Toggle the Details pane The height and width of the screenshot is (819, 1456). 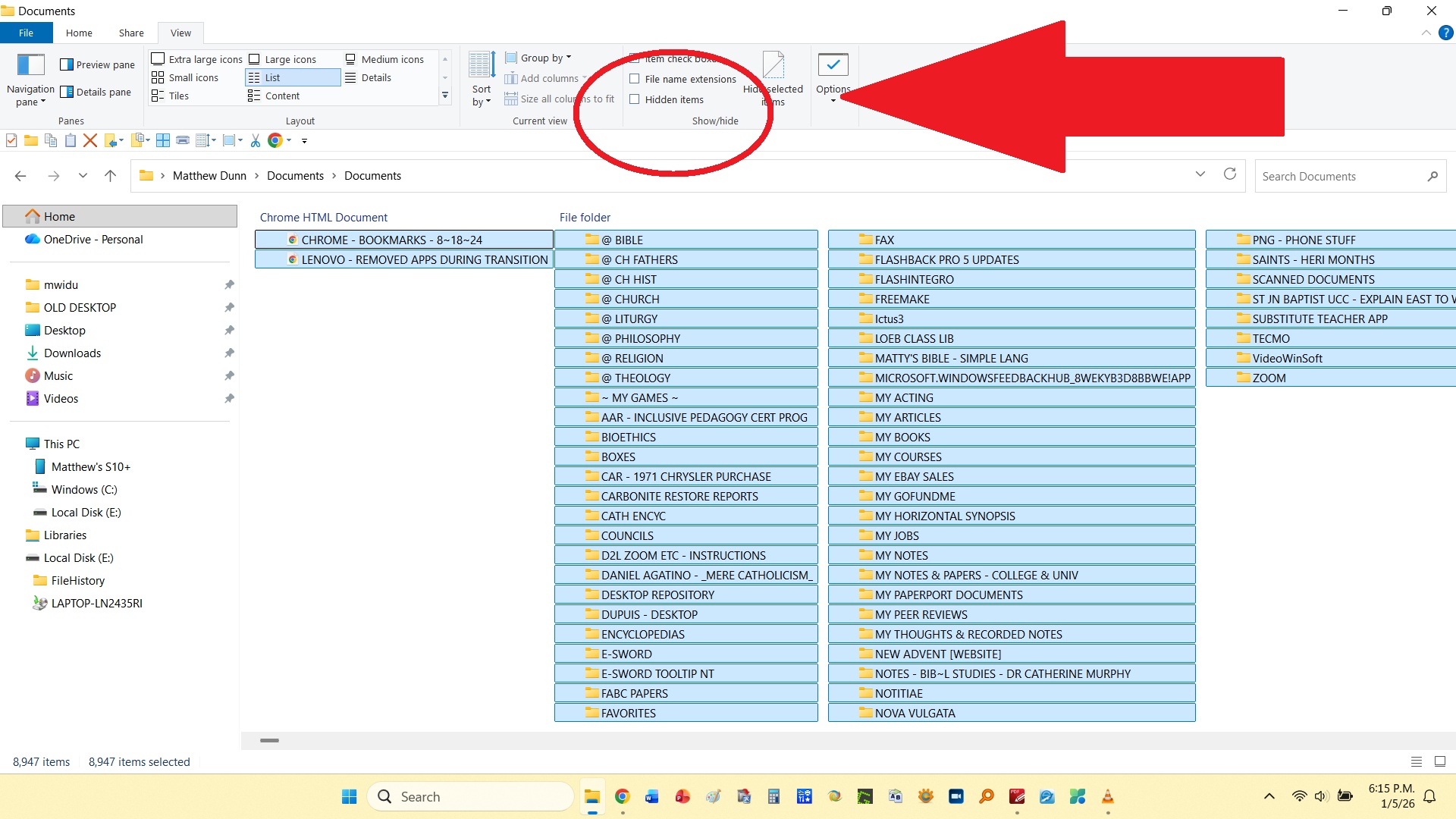pos(96,92)
